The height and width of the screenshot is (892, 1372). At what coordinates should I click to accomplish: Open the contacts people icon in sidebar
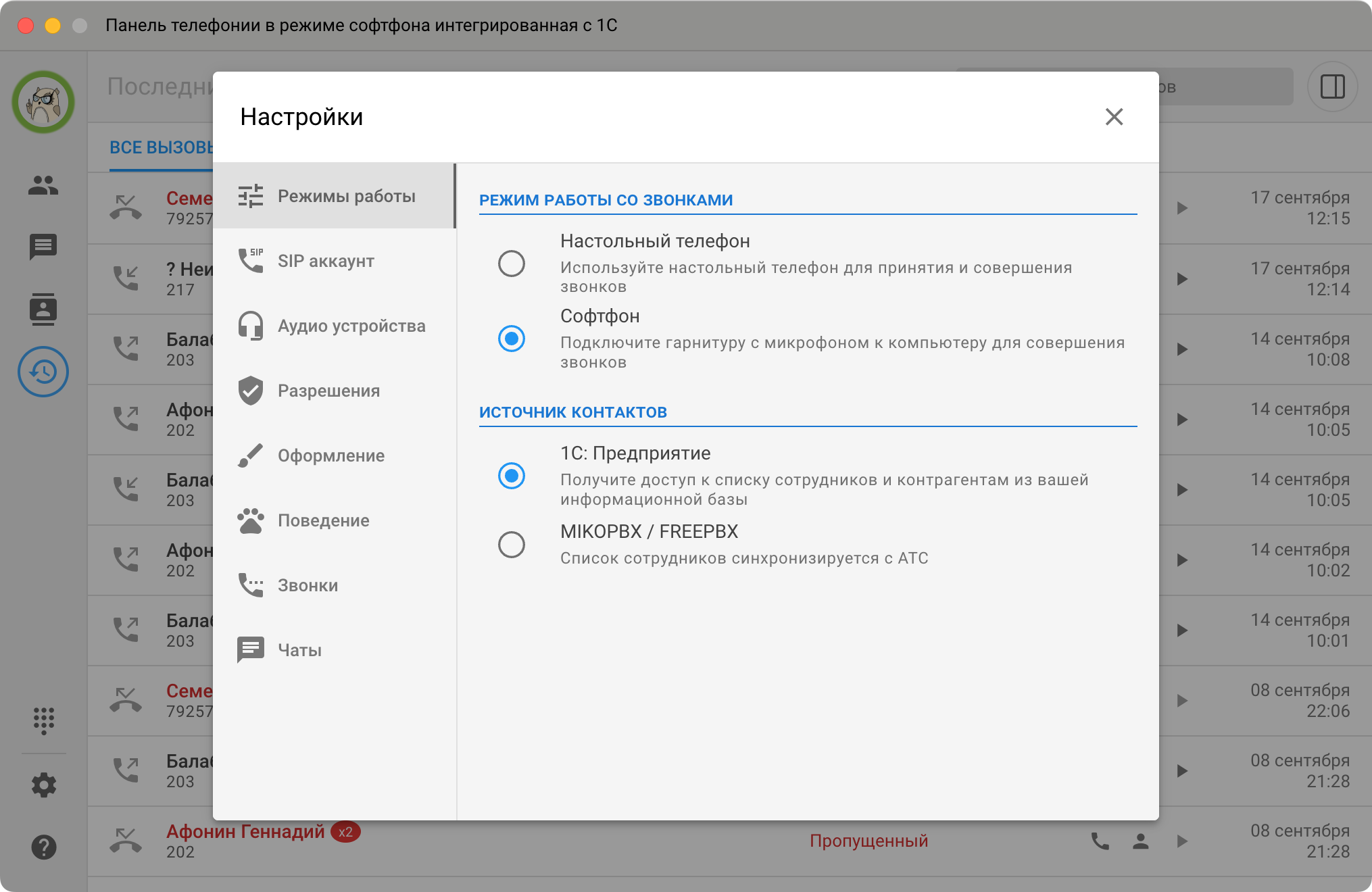[x=43, y=184]
